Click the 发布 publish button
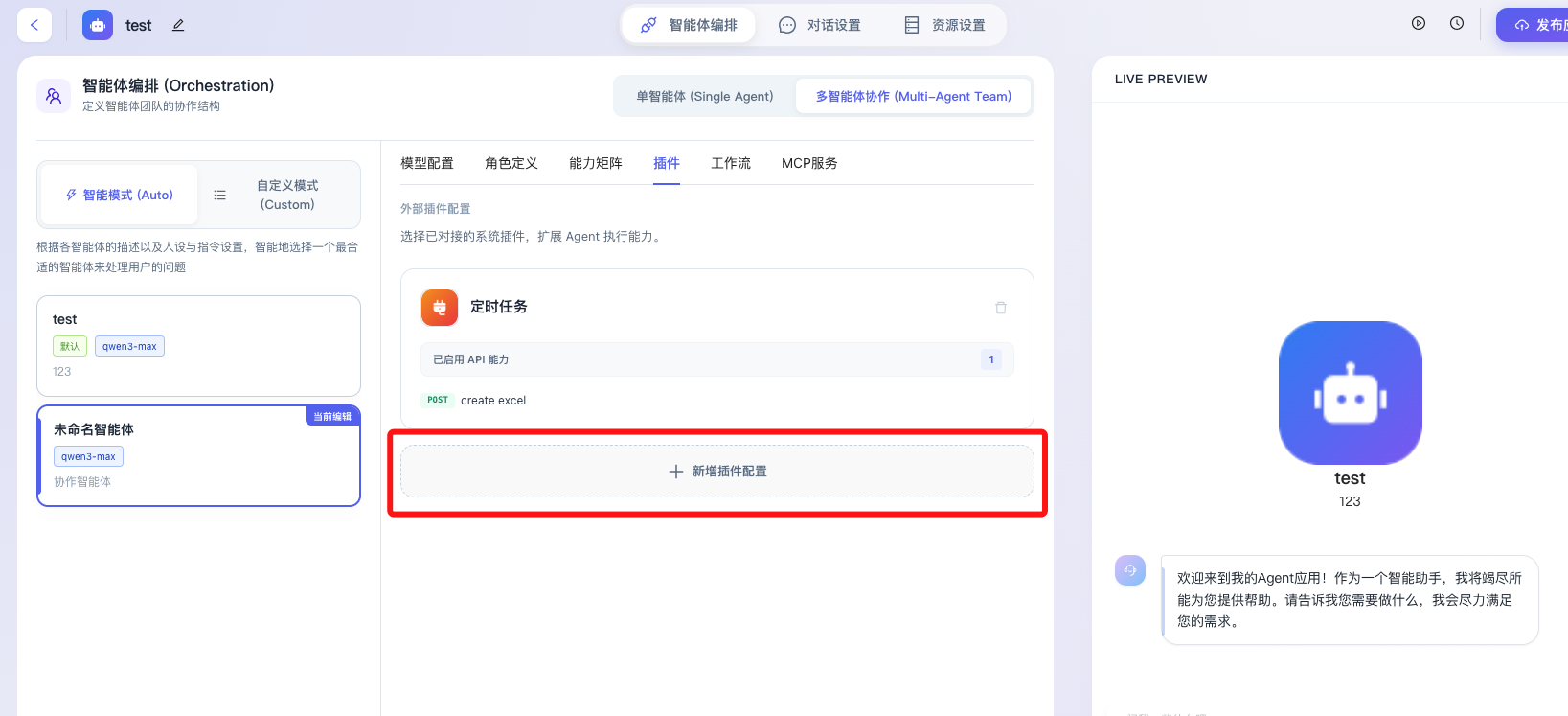This screenshot has height=716, width=1568. (1538, 25)
